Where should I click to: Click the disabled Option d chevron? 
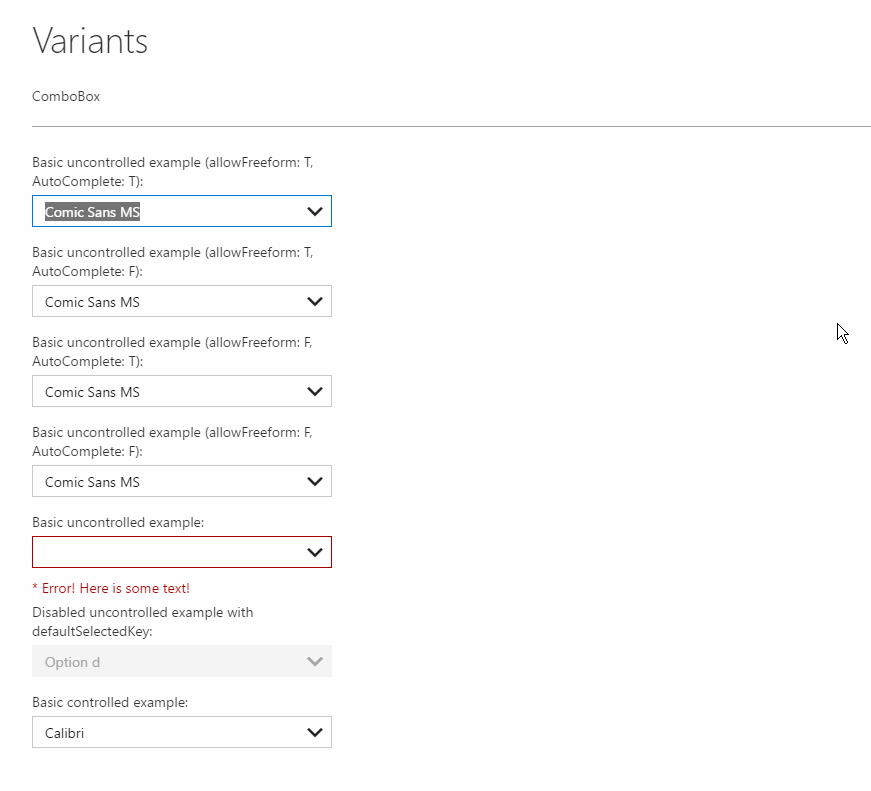[x=315, y=662]
